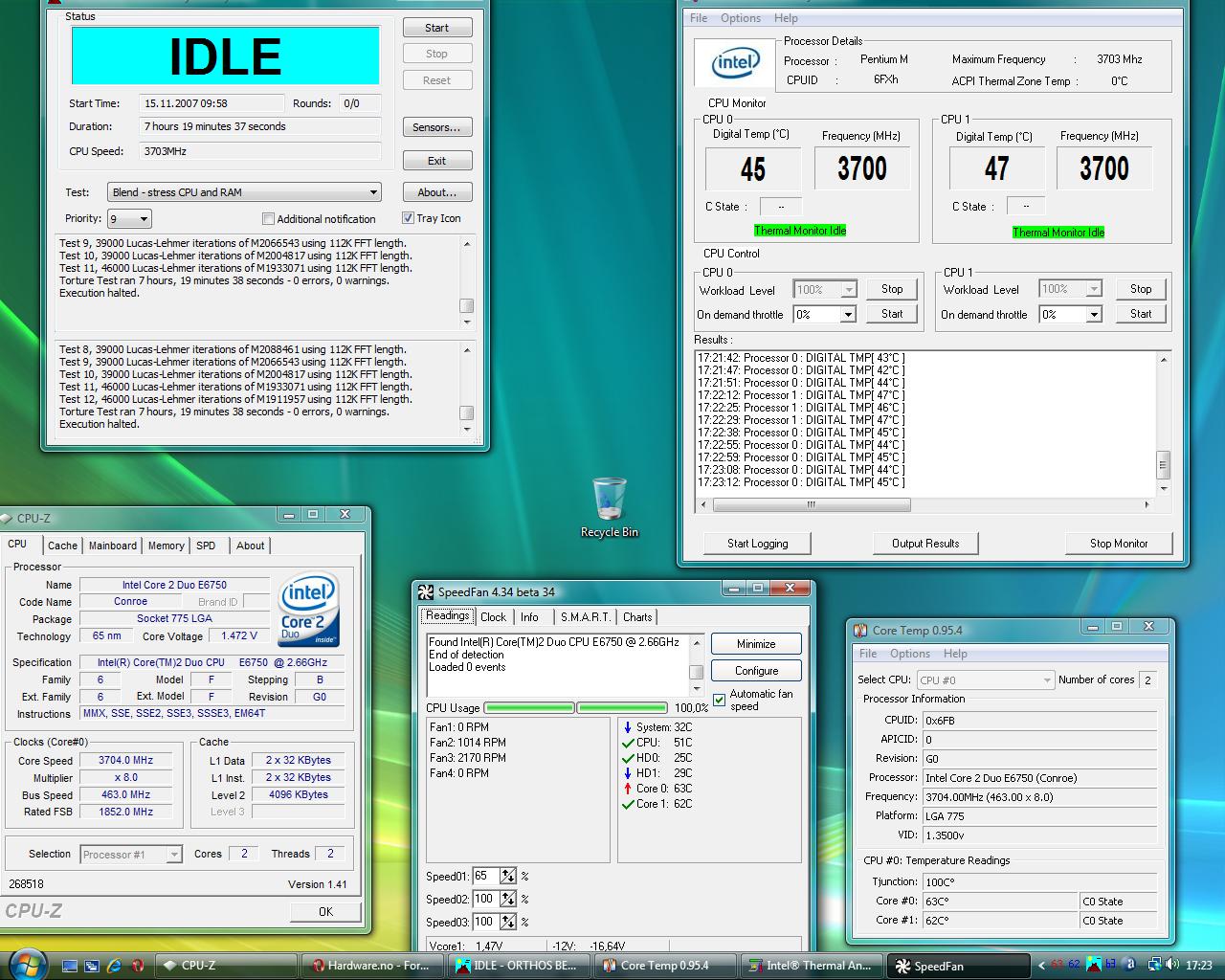The width and height of the screenshot is (1225, 980).
Task: Click the red 63 temperature tray icon
Action: (1058, 965)
